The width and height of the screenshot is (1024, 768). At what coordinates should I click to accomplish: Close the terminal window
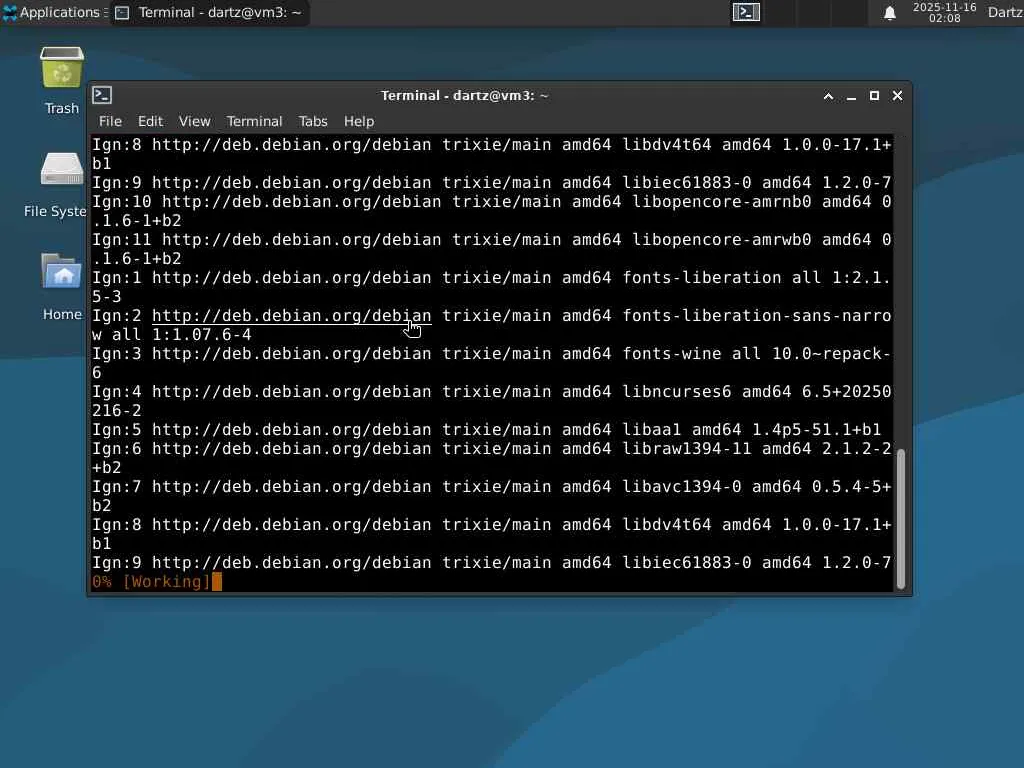tap(897, 96)
